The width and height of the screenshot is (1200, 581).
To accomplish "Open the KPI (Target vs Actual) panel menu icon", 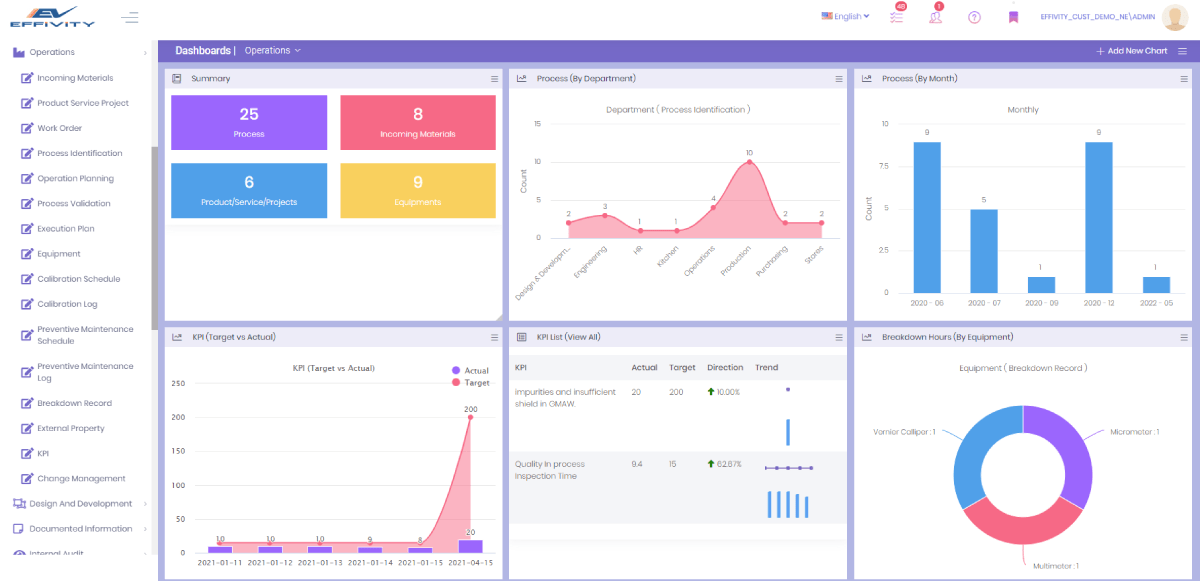I will (x=493, y=337).
